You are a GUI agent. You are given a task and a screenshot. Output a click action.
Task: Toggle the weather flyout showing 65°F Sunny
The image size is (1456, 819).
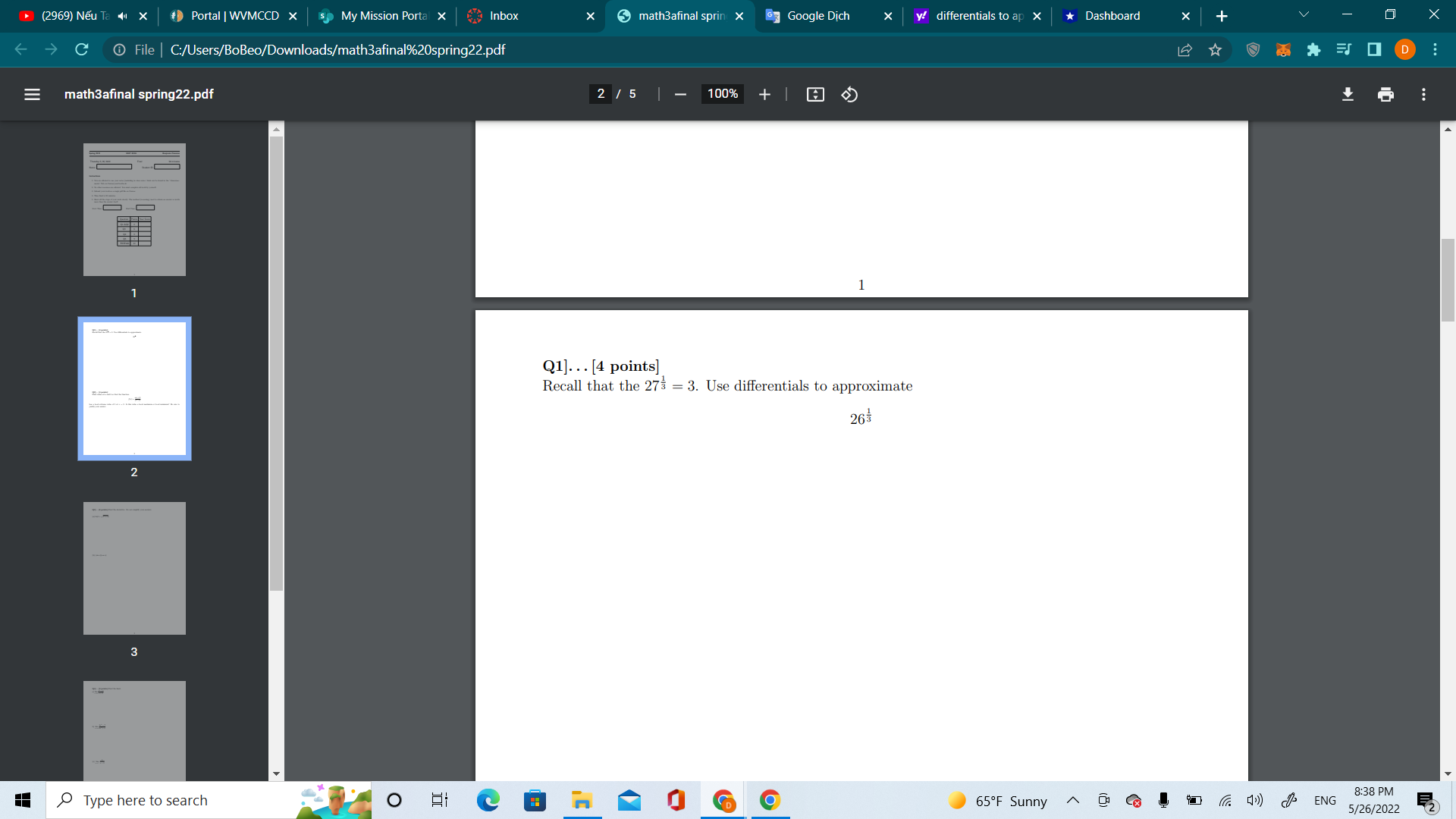tap(996, 800)
